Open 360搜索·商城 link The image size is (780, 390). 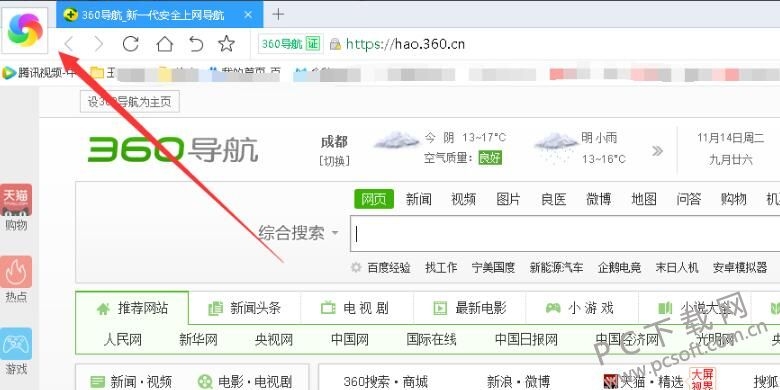click(x=386, y=382)
